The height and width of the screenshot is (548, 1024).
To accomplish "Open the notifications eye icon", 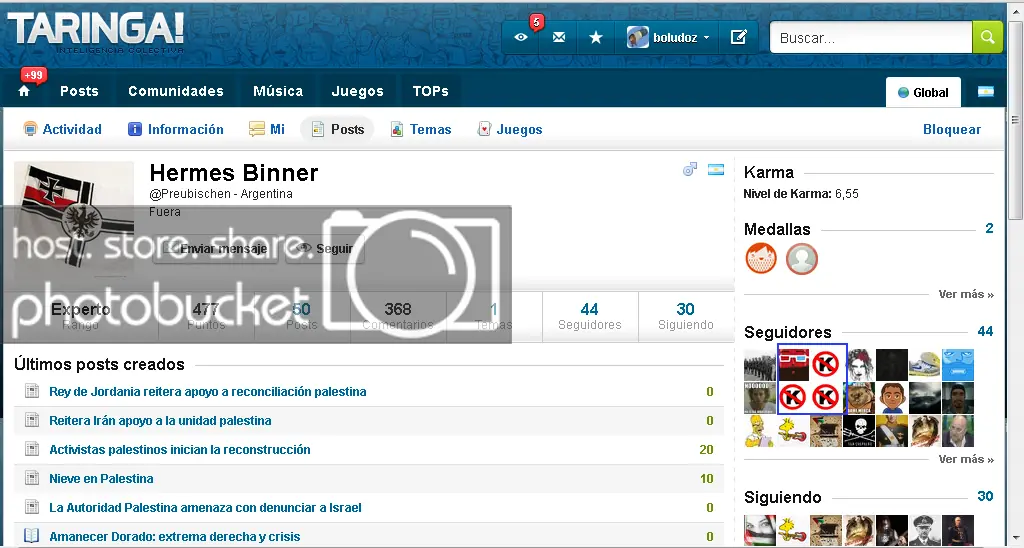I will (520, 38).
